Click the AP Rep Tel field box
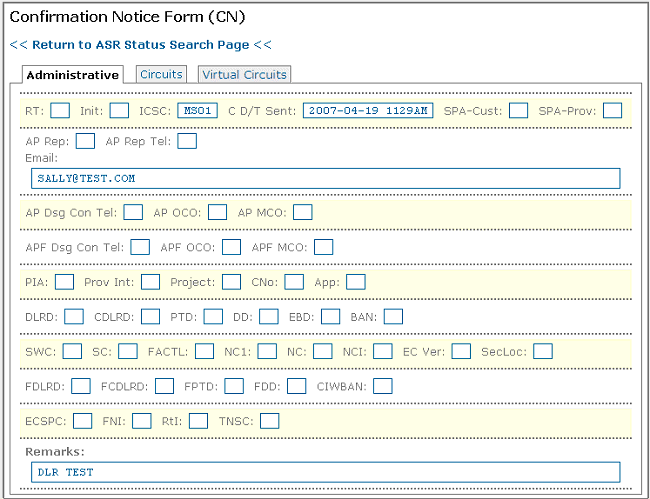The width and height of the screenshot is (650, 499). (187, 141)
